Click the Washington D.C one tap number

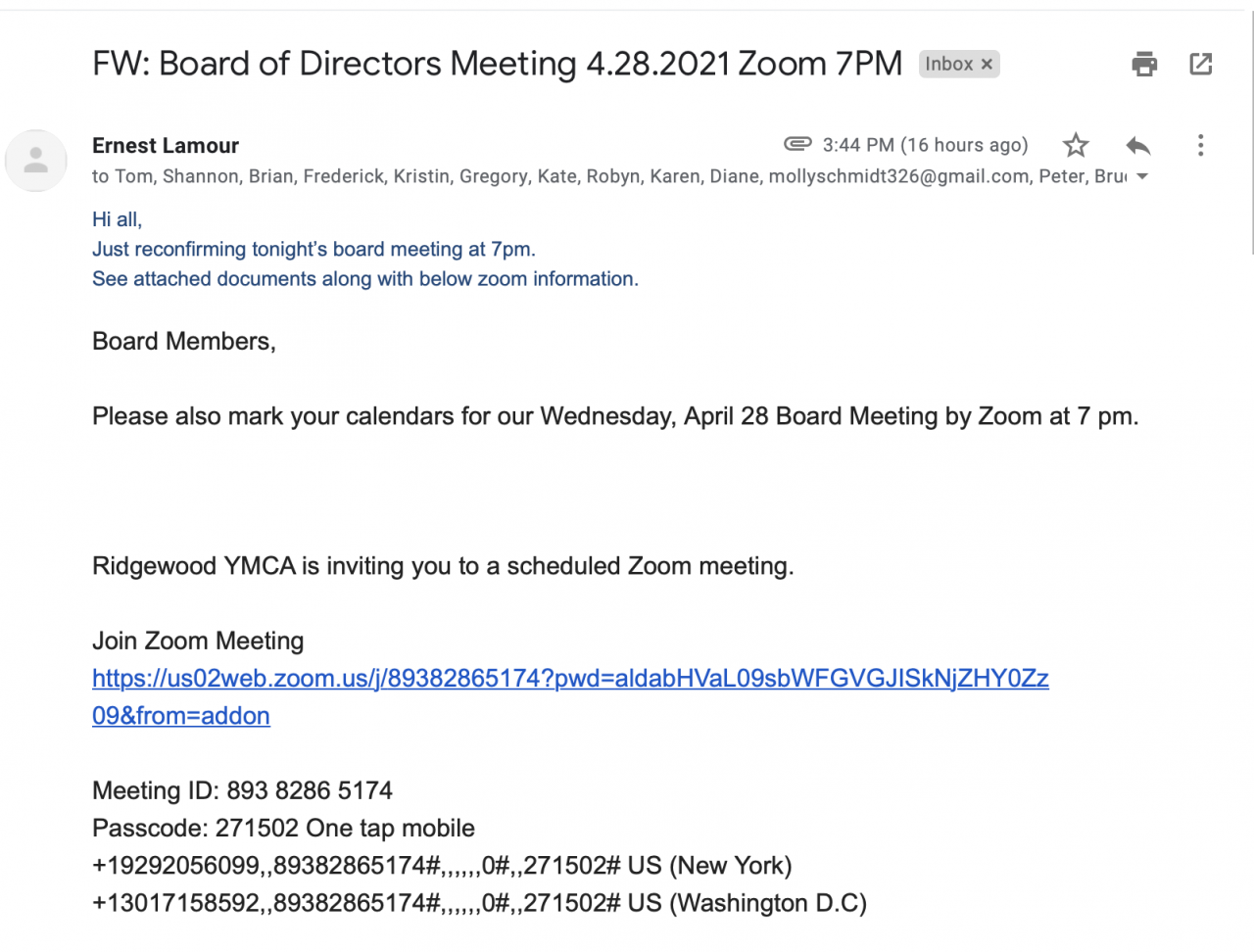click(x=479, y=903)
